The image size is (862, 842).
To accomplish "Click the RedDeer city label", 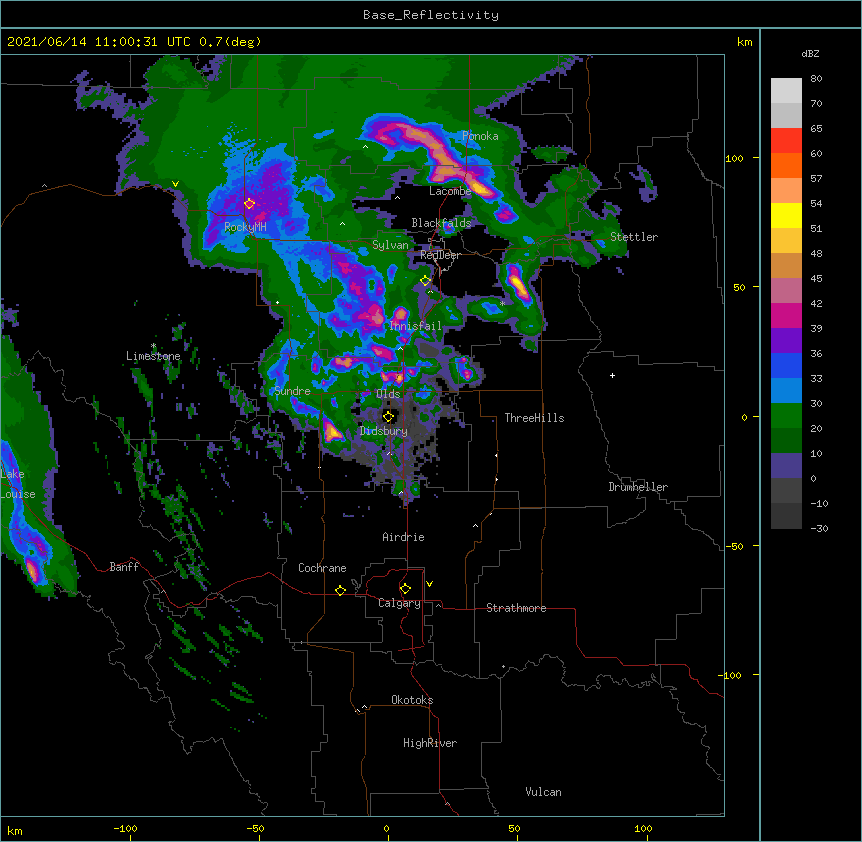I will click(440, 255).
